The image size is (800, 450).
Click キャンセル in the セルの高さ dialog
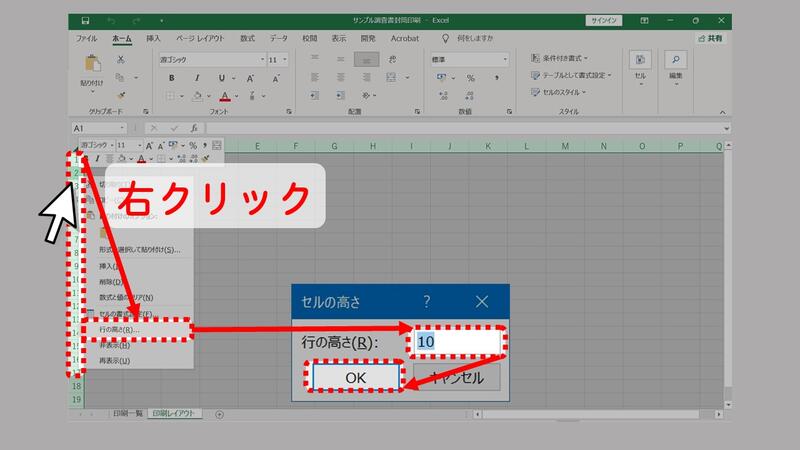[457, 378]
